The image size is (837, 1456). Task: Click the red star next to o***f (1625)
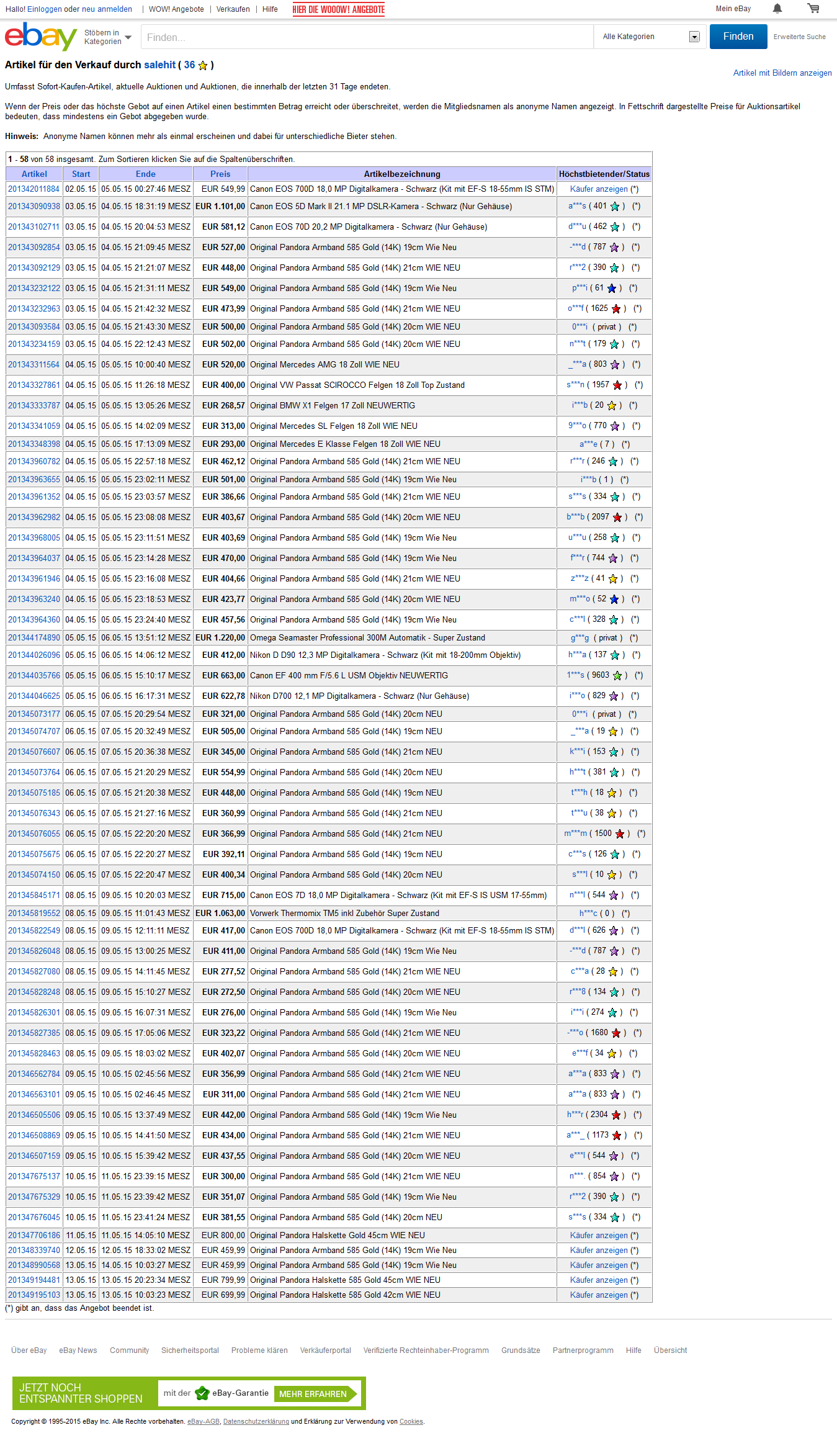616,308
